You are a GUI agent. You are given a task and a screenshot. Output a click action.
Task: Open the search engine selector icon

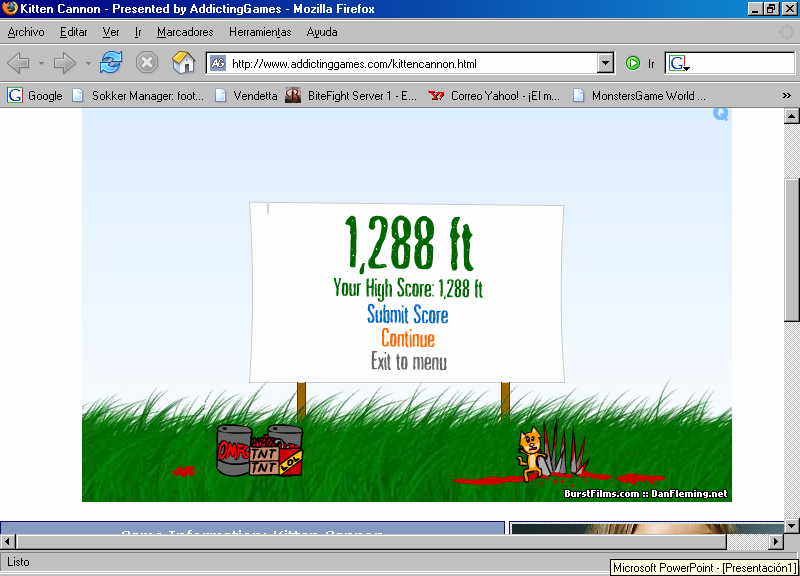coord(680,63)
